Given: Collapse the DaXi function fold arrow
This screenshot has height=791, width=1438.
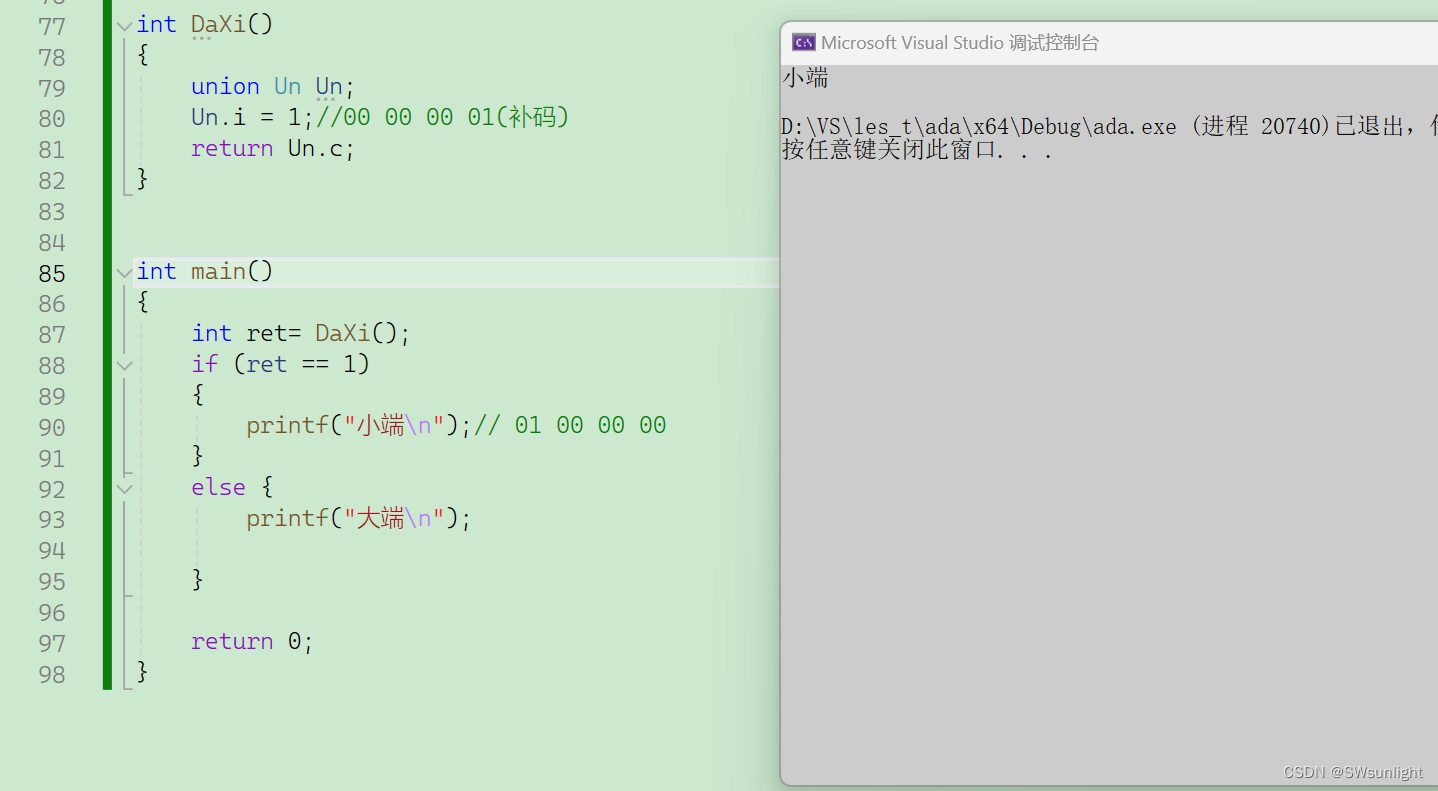Looking at the screenshot, I should 124,26.
